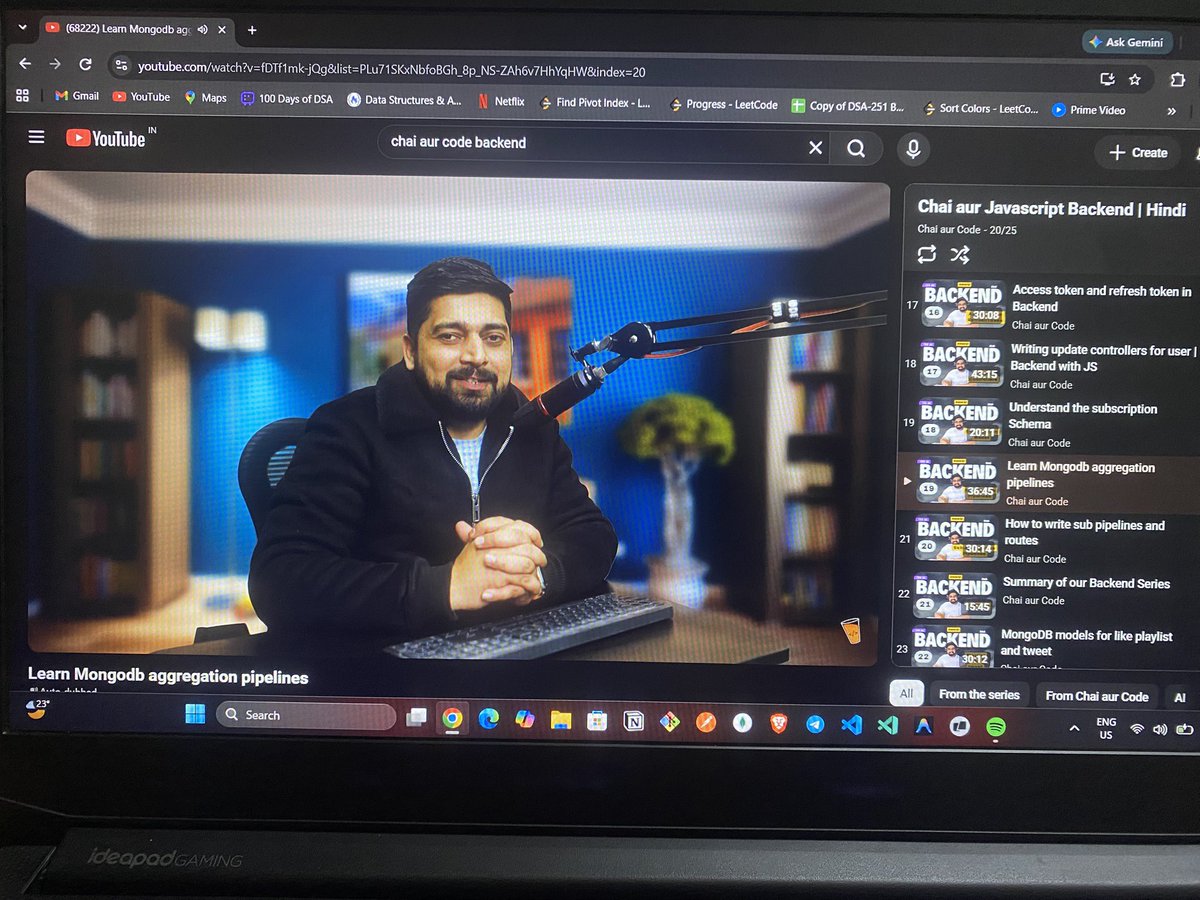
Task: Open Brave browser from taskbar
Action: coord(779,723)
